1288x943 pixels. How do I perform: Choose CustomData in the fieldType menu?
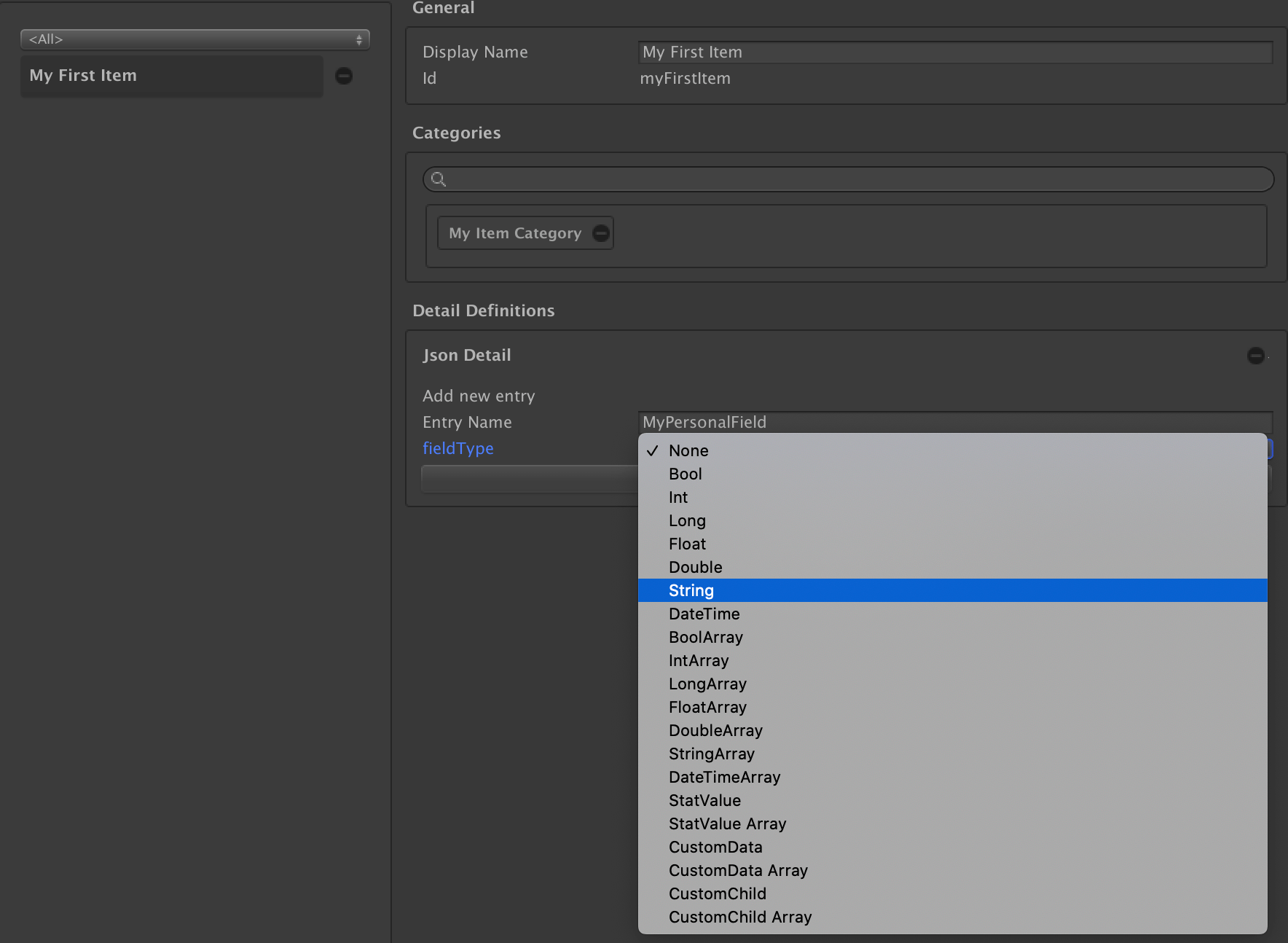click(x=953, y=847)
